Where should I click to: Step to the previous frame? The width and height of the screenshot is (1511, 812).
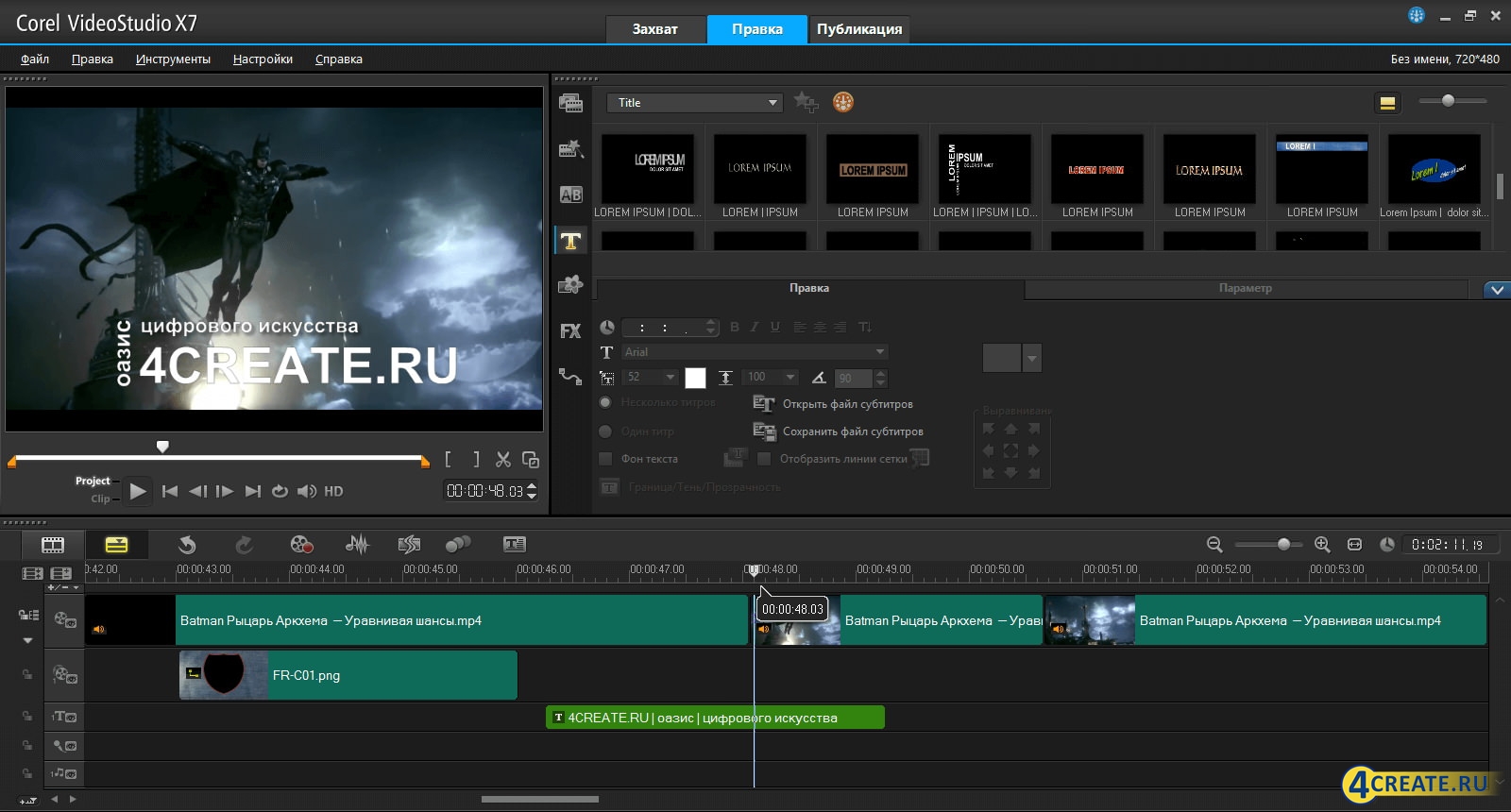click(197, 491)
